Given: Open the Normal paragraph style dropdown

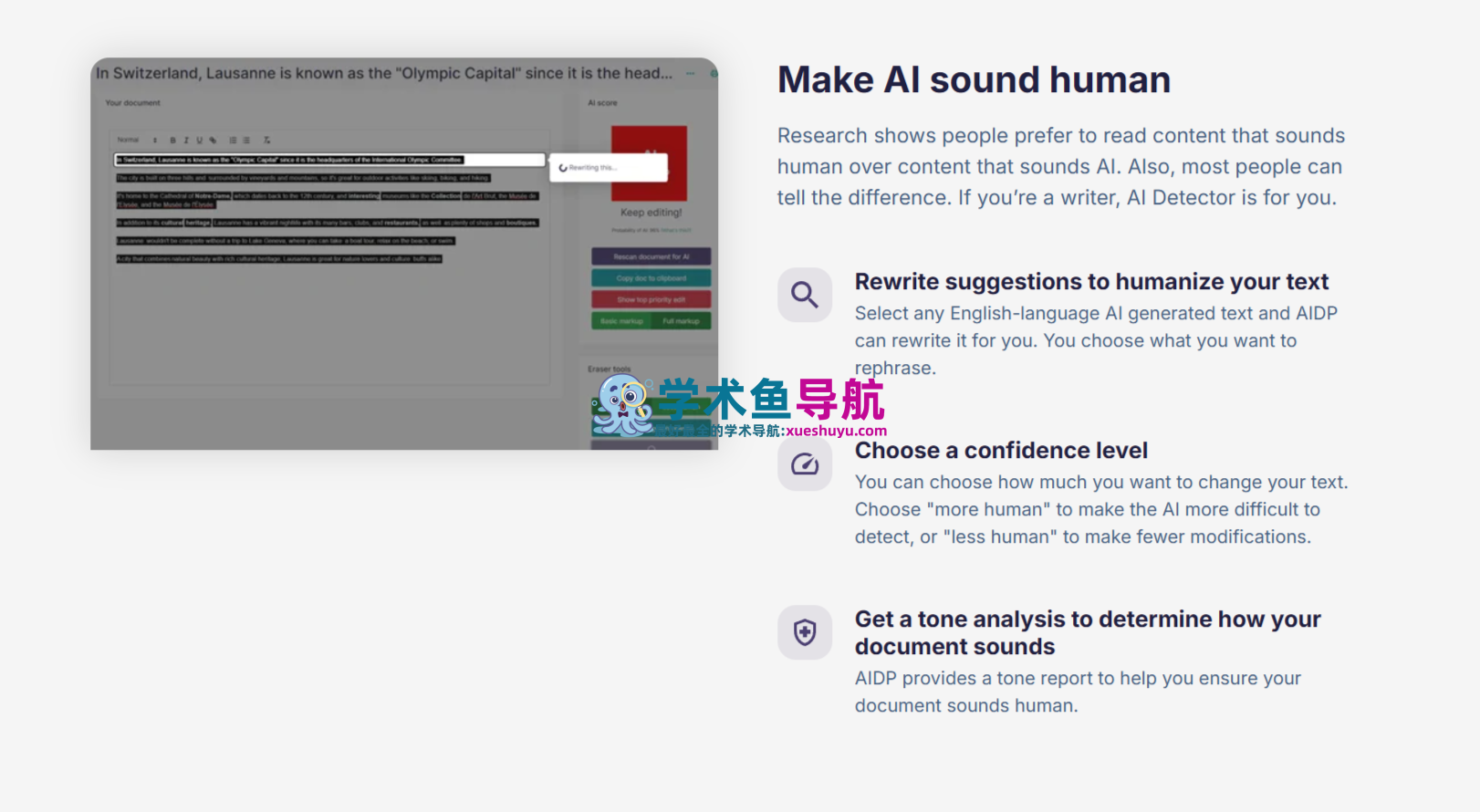Looking at the screenshot, I should click(x=136, y=140).
